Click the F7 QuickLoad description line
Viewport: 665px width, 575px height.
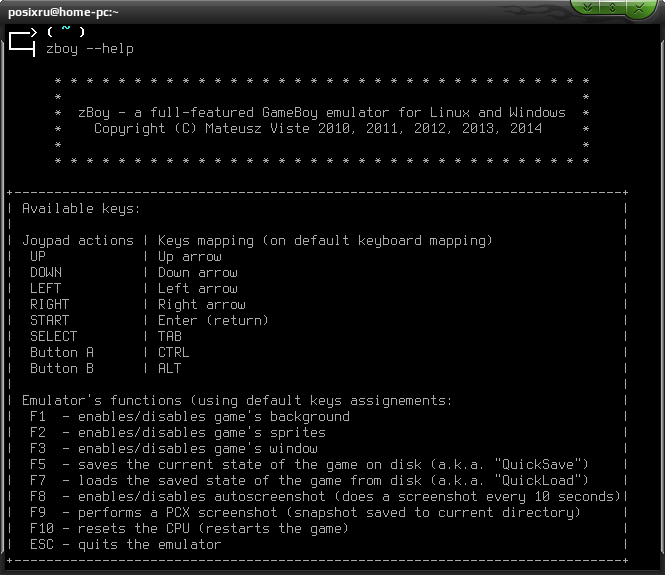309,481
